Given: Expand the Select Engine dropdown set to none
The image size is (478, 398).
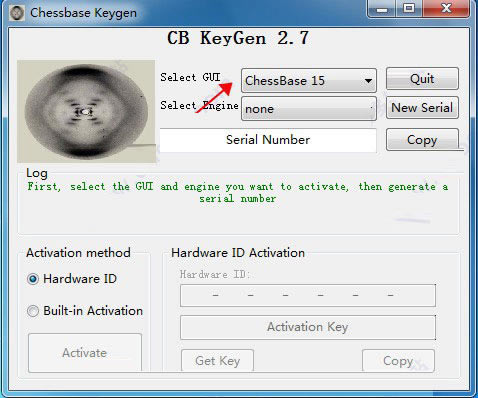Looking at the screenshot, I should (x=309, y=108).
